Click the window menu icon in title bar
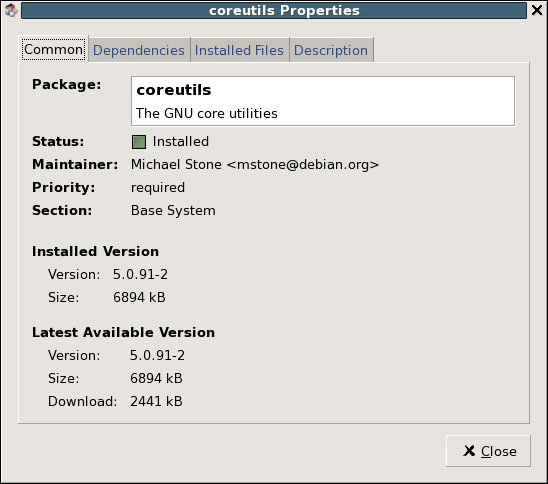Viewport: 548px width, 484px height. click(x=11, y=10)
